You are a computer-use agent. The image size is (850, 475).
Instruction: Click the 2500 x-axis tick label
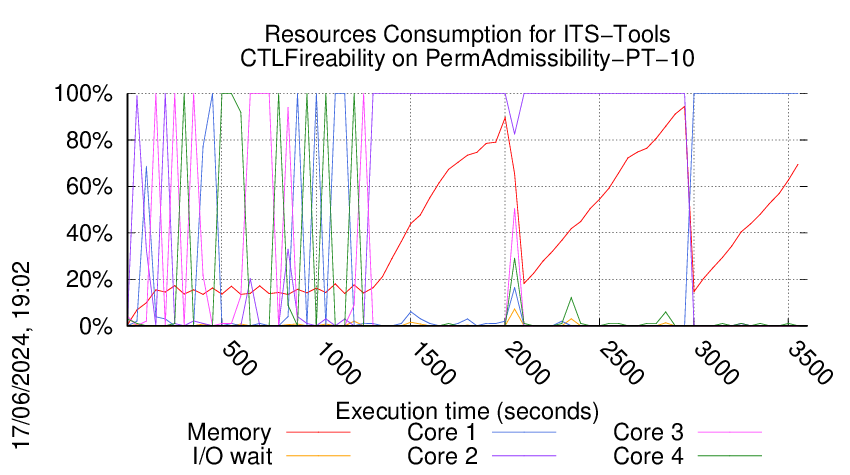pos(621,363)
